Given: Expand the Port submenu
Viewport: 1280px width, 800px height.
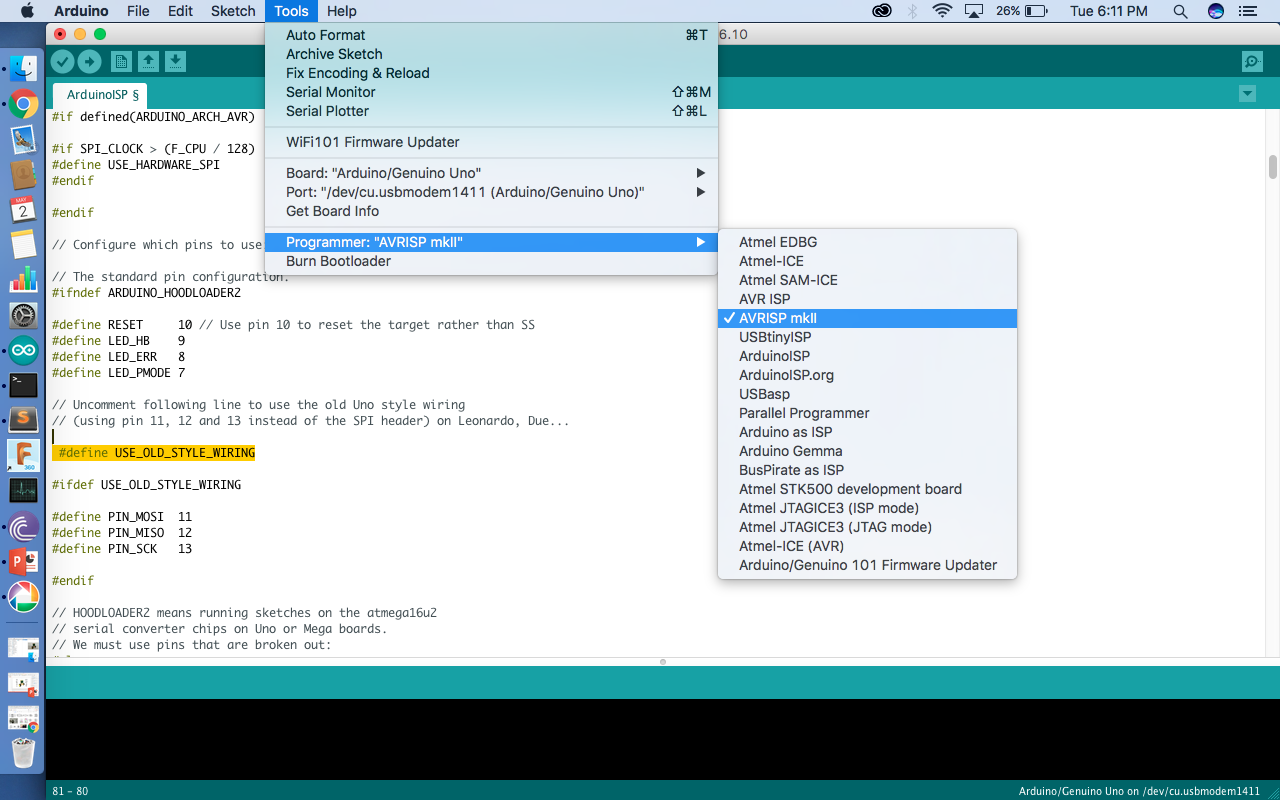Looking at the screenshot, I should [x=491, y=192].
